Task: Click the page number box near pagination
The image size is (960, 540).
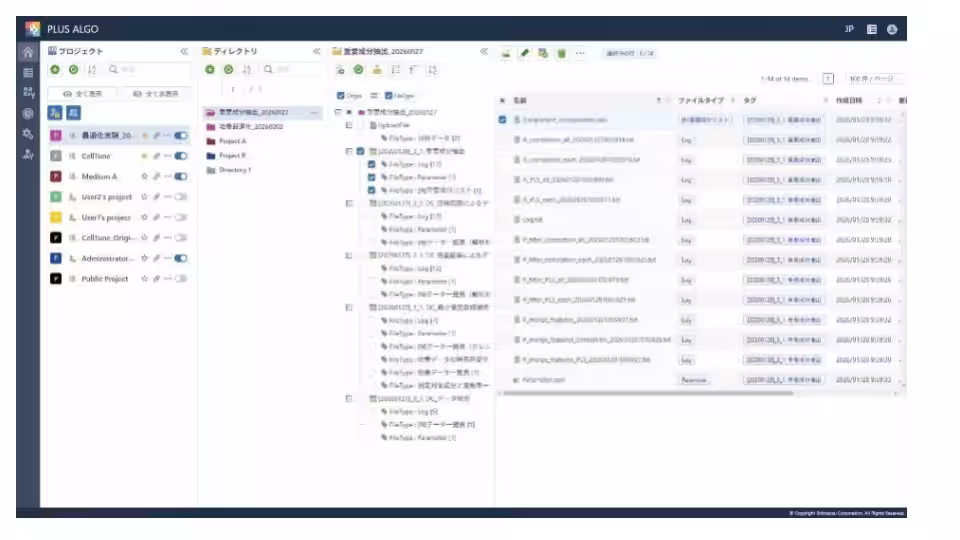Action: 828,78
